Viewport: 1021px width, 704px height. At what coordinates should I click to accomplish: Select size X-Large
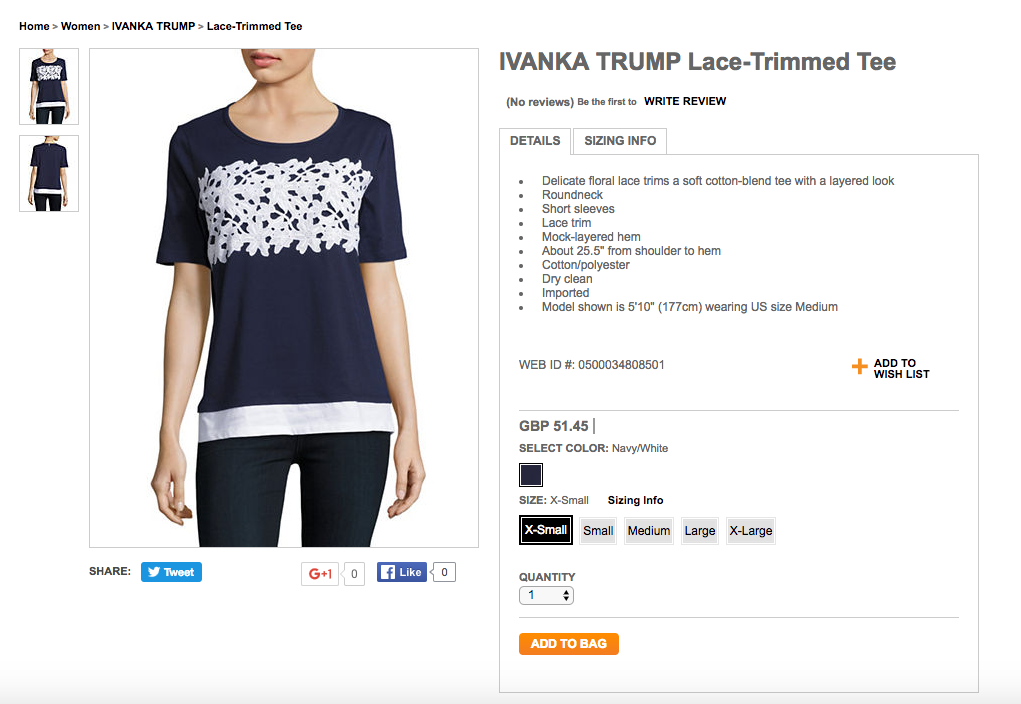(x=751, y=531)
